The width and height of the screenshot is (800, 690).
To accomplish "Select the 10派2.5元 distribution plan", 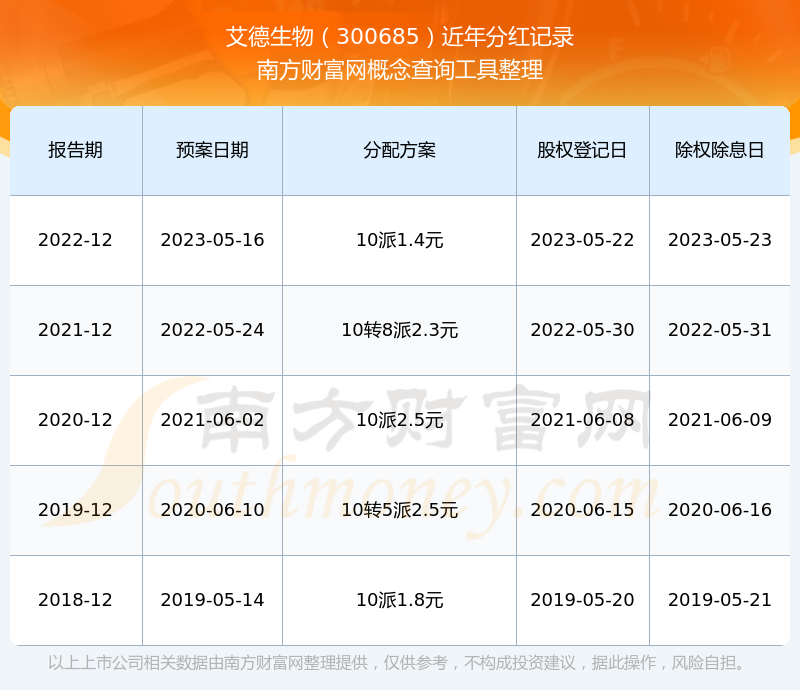I will [x=399, y=420].
